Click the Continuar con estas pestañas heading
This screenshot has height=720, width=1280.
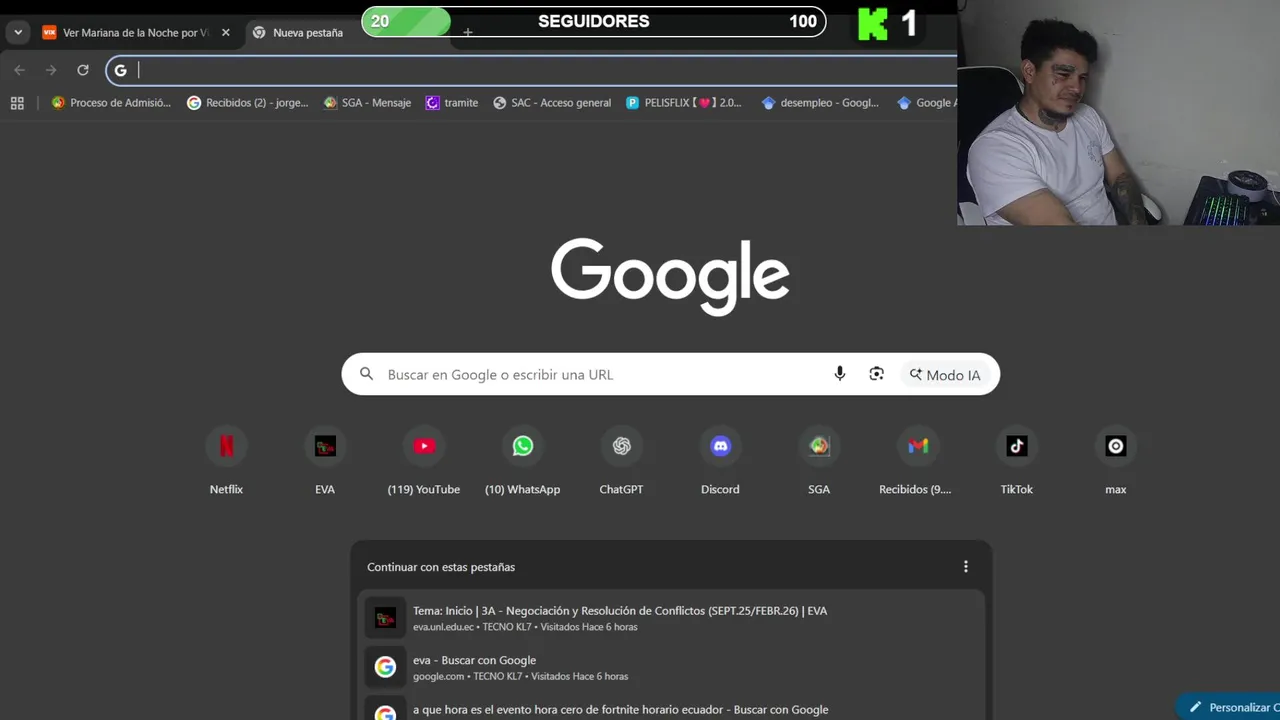tap(441, 567)
